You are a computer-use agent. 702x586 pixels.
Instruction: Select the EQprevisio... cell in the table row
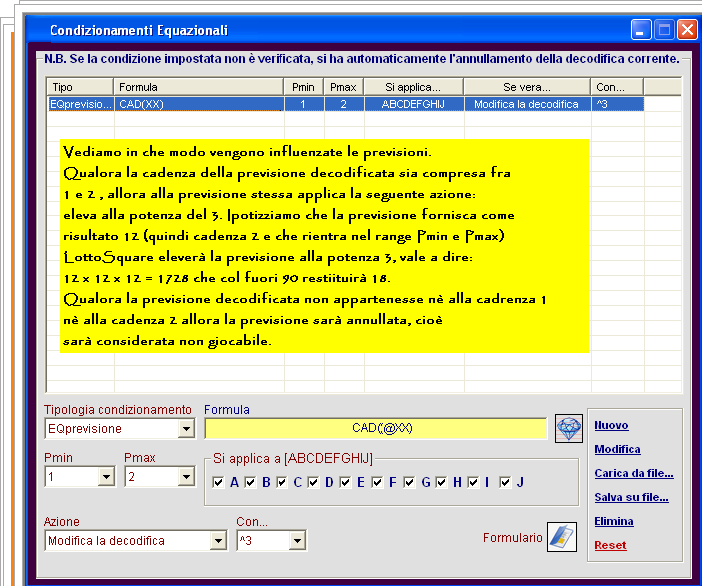(81, 104)
